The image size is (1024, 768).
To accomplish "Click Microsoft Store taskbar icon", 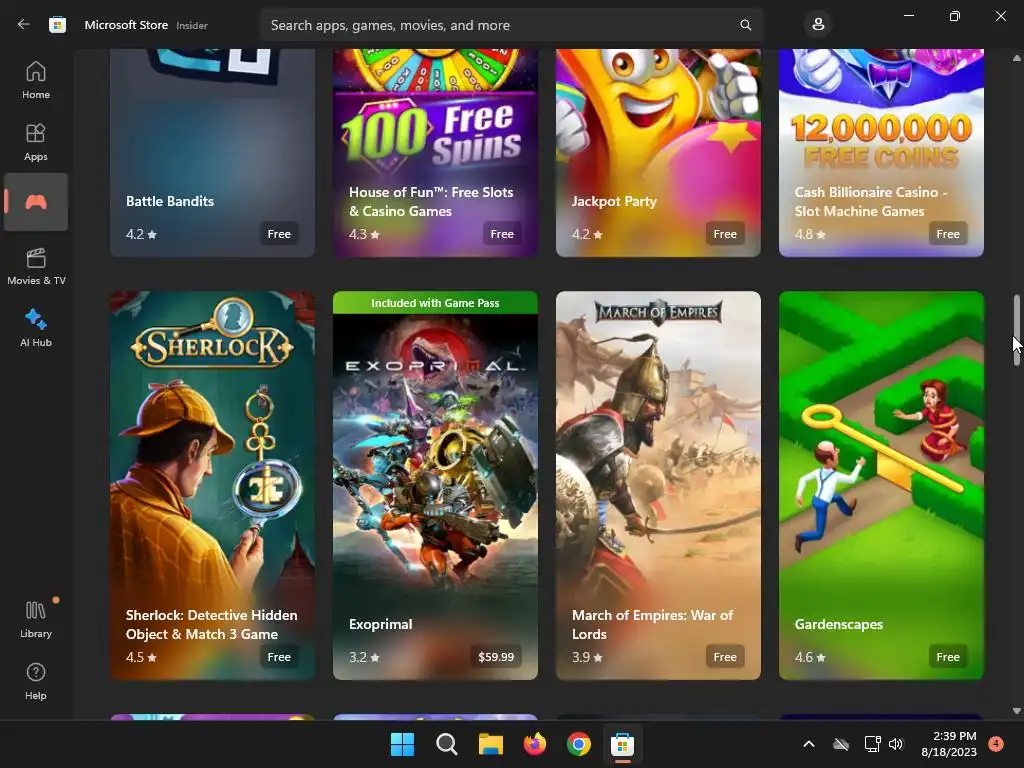I will (622, 744).
